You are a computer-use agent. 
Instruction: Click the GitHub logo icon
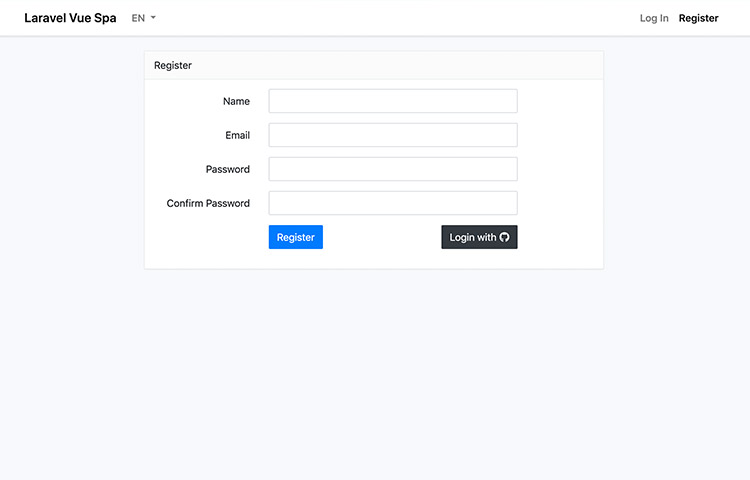pos(504,238)
